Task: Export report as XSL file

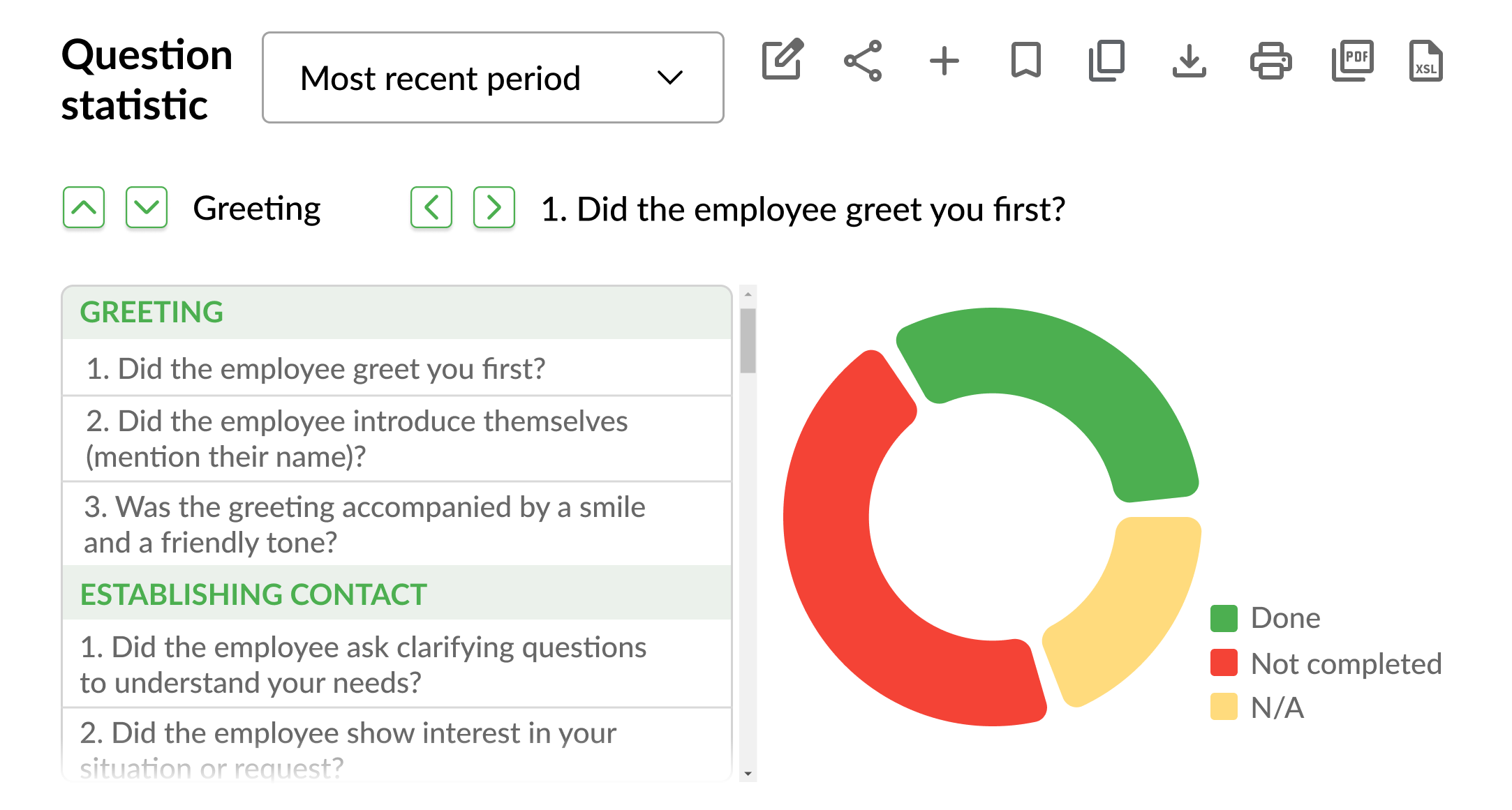Action: click(1425, 61)
